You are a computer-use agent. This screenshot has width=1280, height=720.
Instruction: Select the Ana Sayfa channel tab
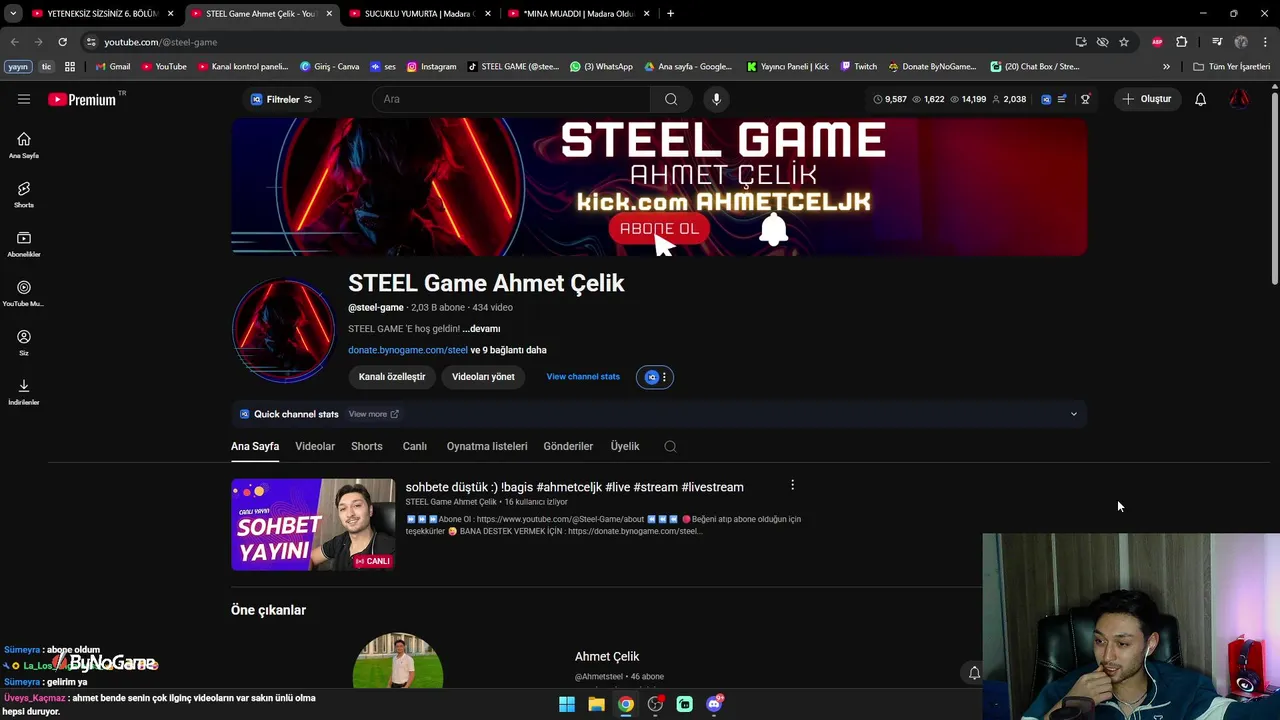click(x=255, y=446)
